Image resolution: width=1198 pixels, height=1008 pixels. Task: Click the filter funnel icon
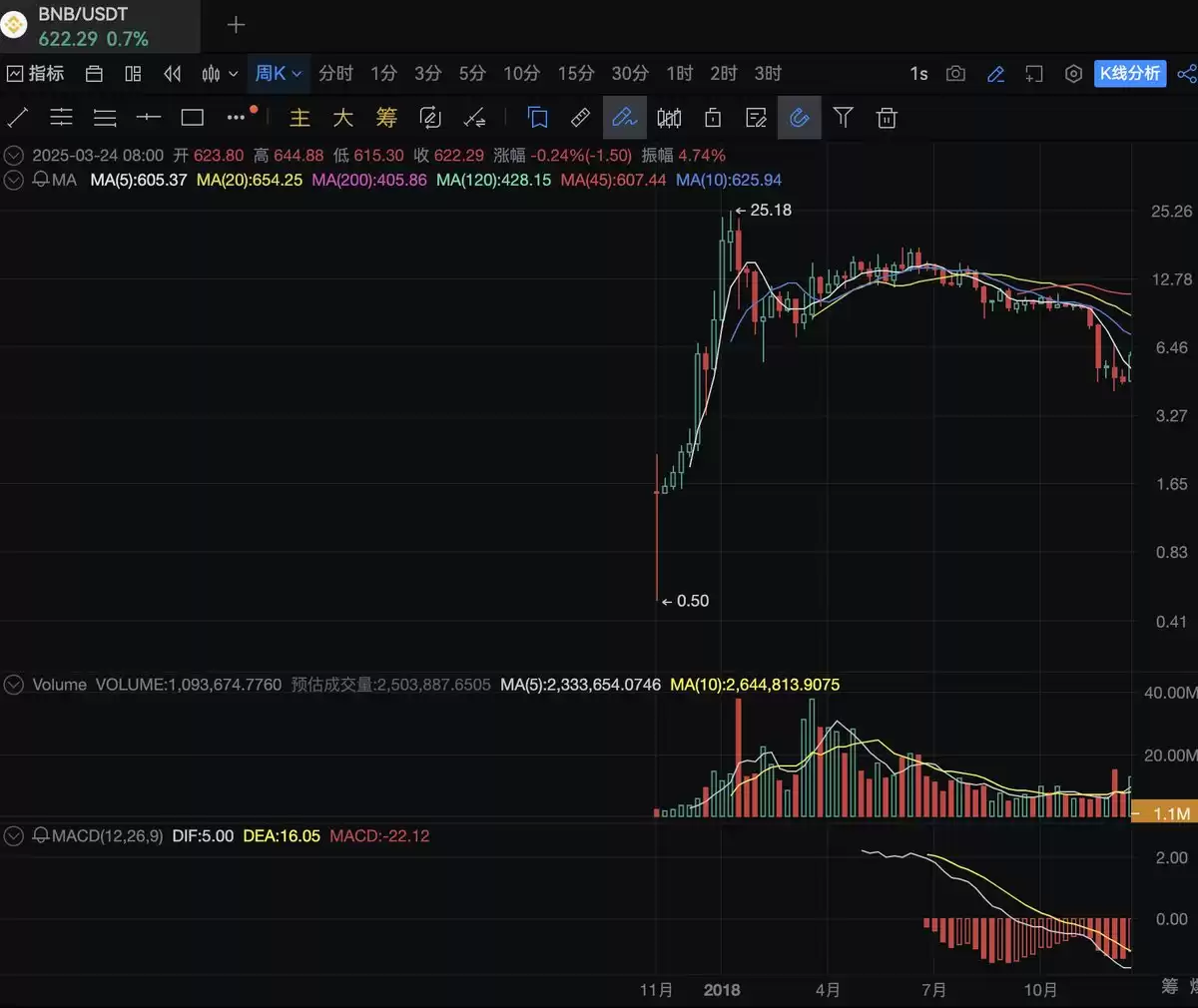click(844, 118)
